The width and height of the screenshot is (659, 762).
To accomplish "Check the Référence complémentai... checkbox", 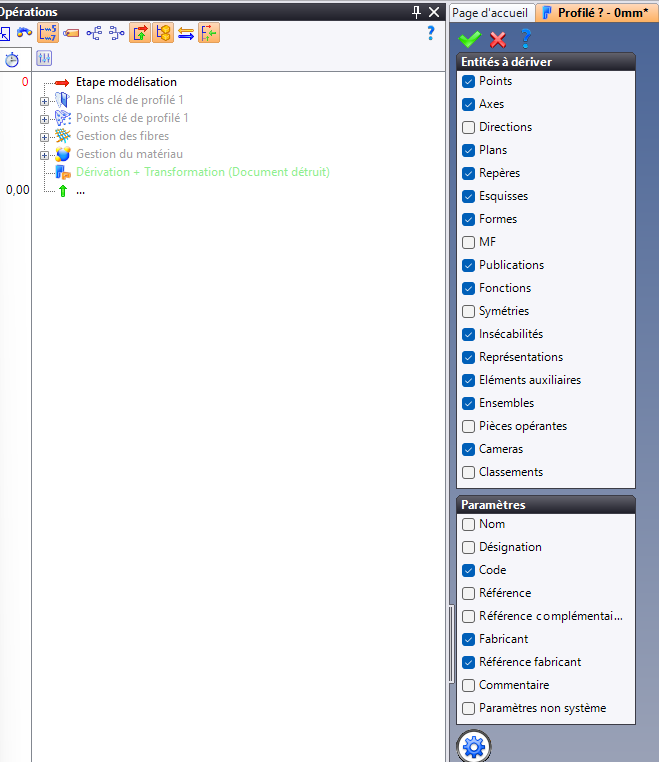I will click(x=468, y=616).
